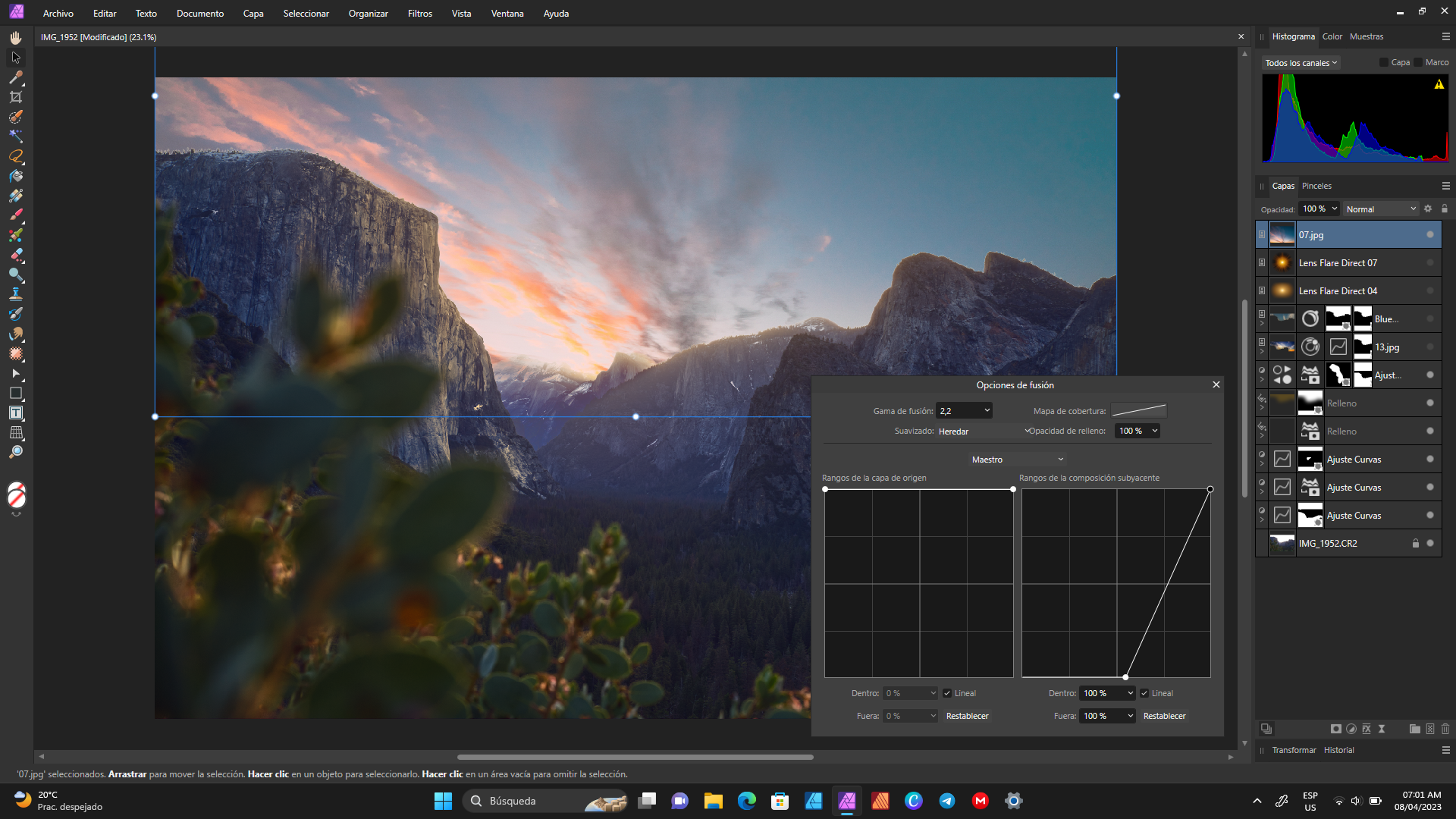Click the layer effects fx icon
Screen dimensions: 1456x819
coord(1367,729)
